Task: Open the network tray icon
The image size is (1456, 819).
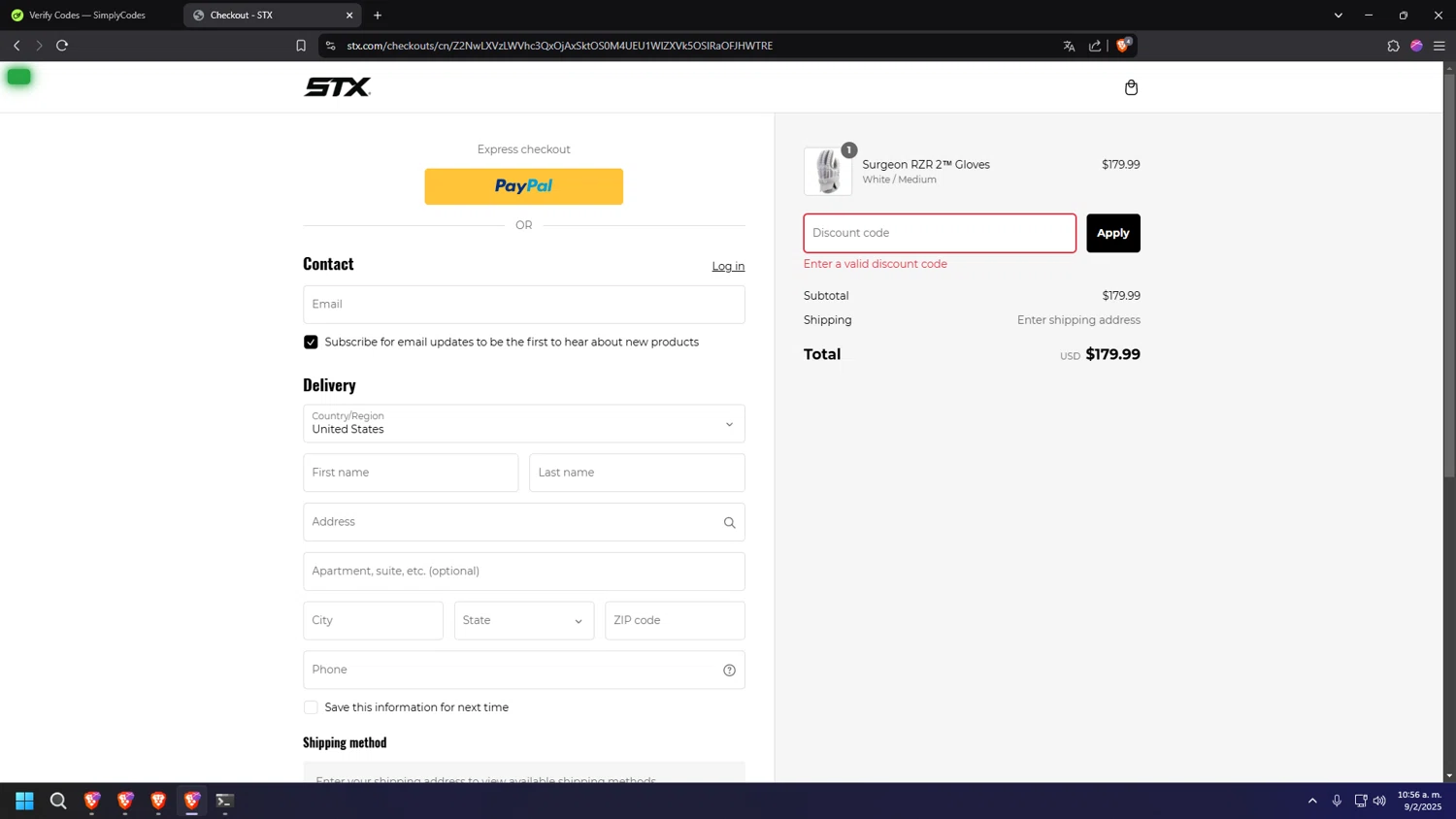Action: pos(1360,801)
